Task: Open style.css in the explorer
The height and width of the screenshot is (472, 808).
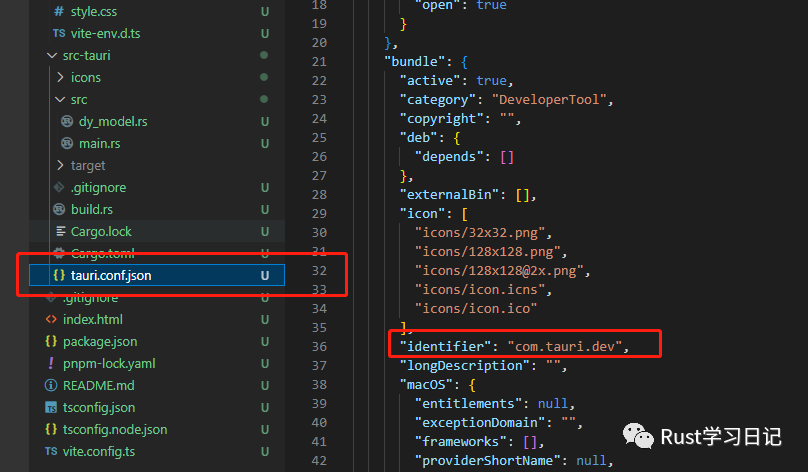Action: click(x=94, y=11)
